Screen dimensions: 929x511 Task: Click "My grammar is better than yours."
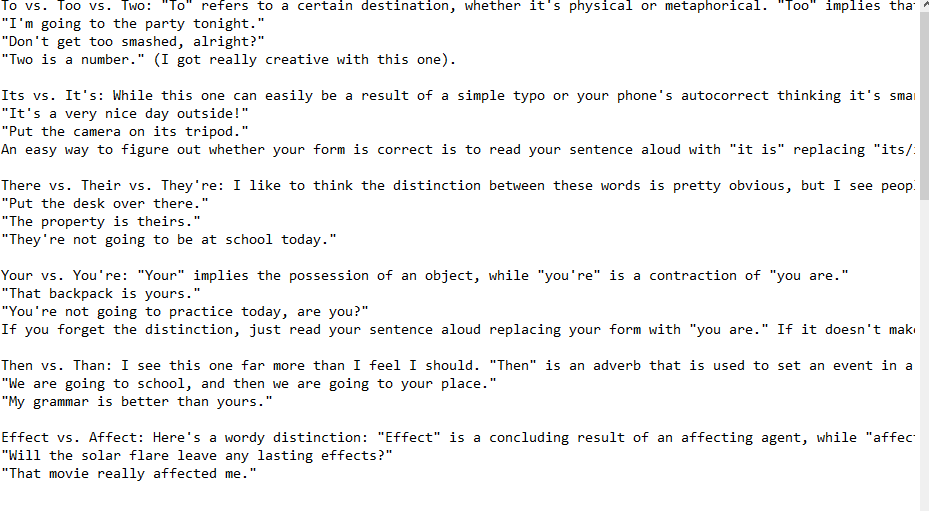(137, 402)
